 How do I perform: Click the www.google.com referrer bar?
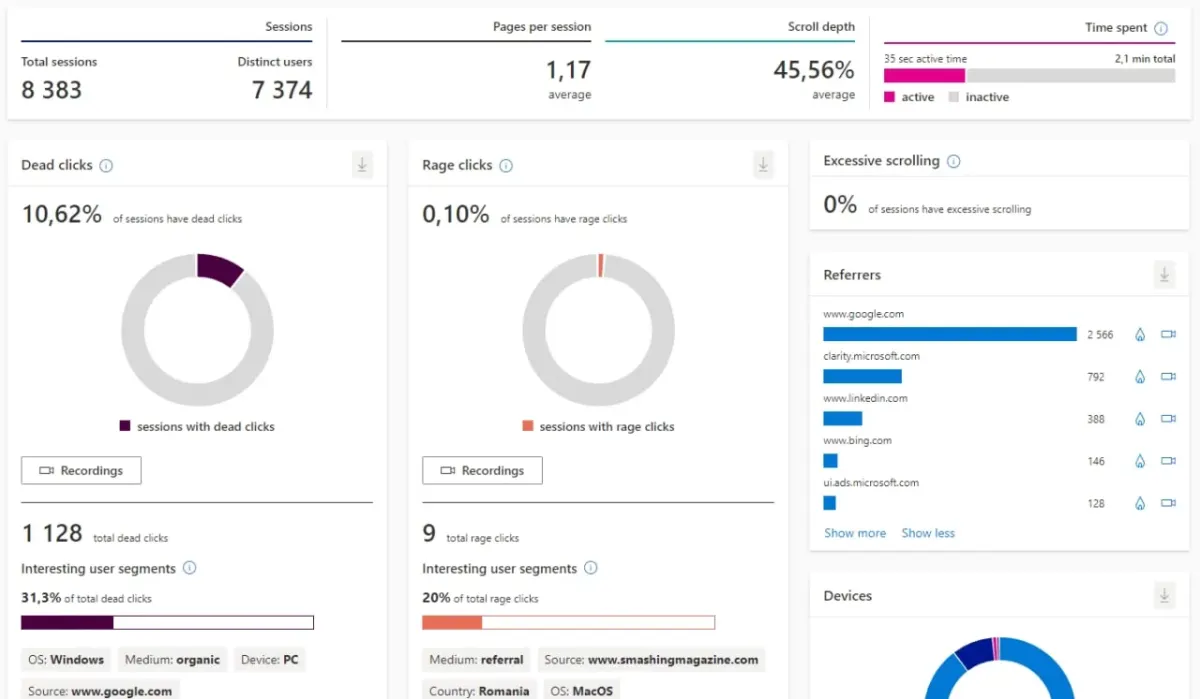pos(950,334)
